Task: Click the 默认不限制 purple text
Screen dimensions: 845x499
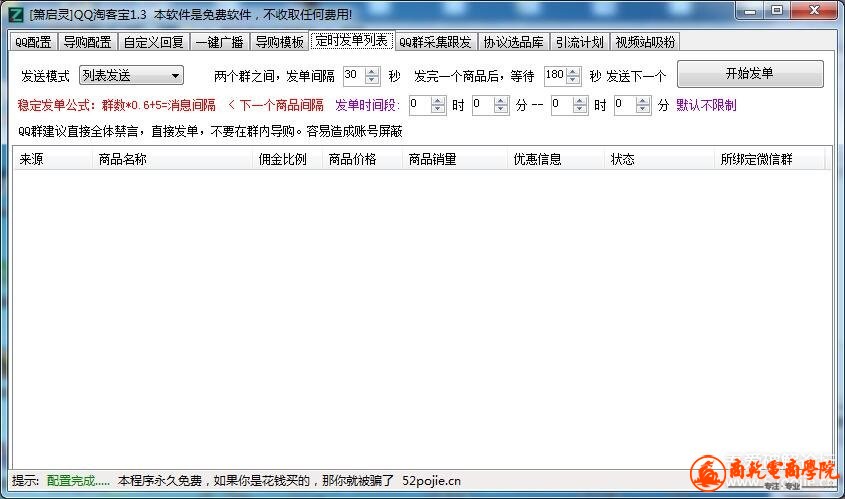Action: (x=706, y=105)
